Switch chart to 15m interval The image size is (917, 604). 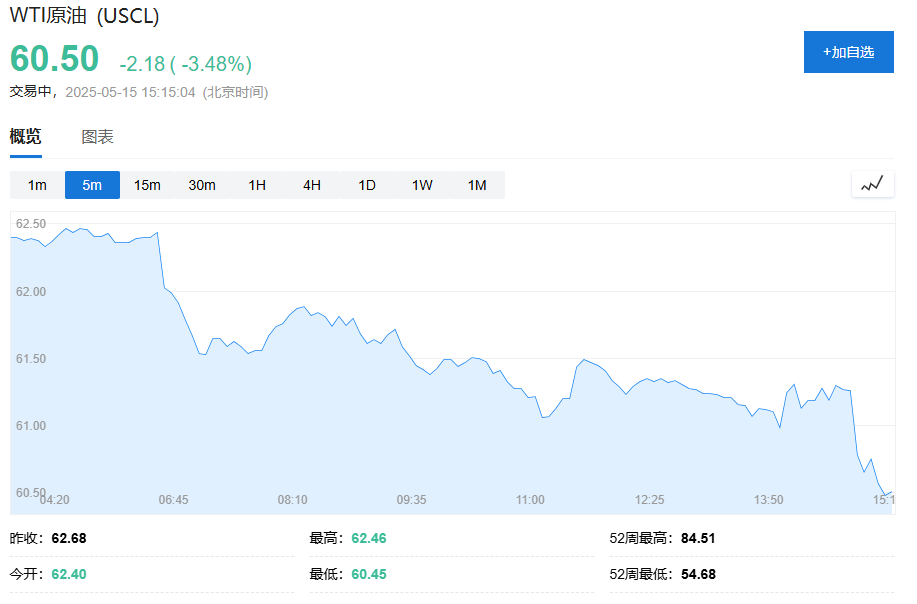click(x=147, y=185)
